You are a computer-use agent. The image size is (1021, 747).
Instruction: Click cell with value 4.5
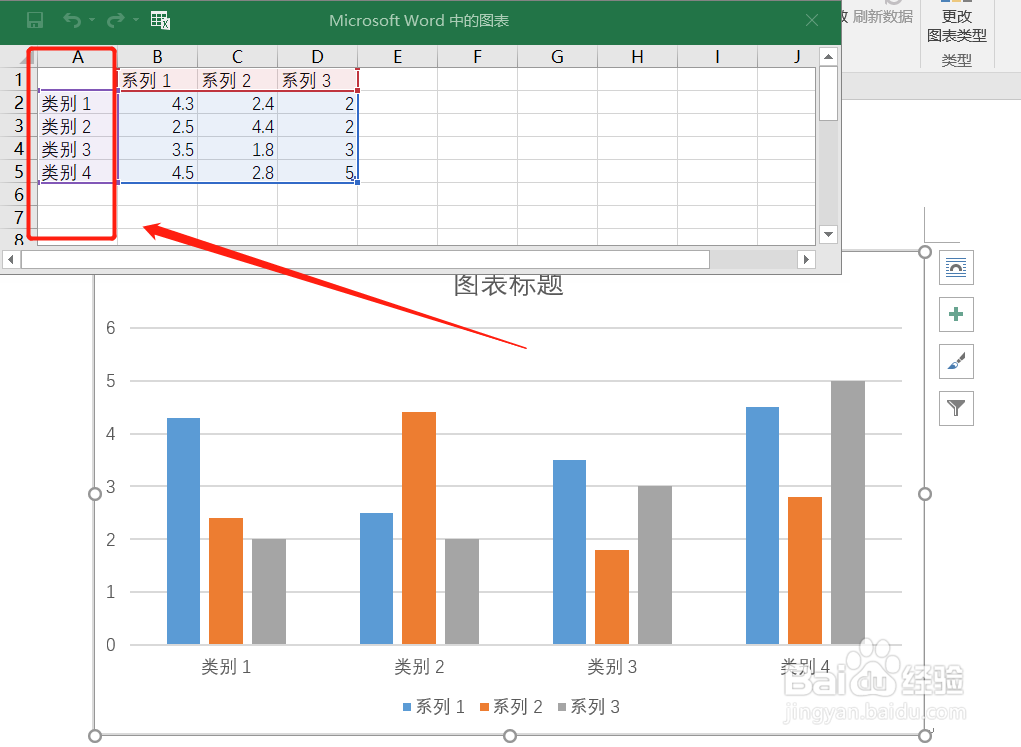158,172
